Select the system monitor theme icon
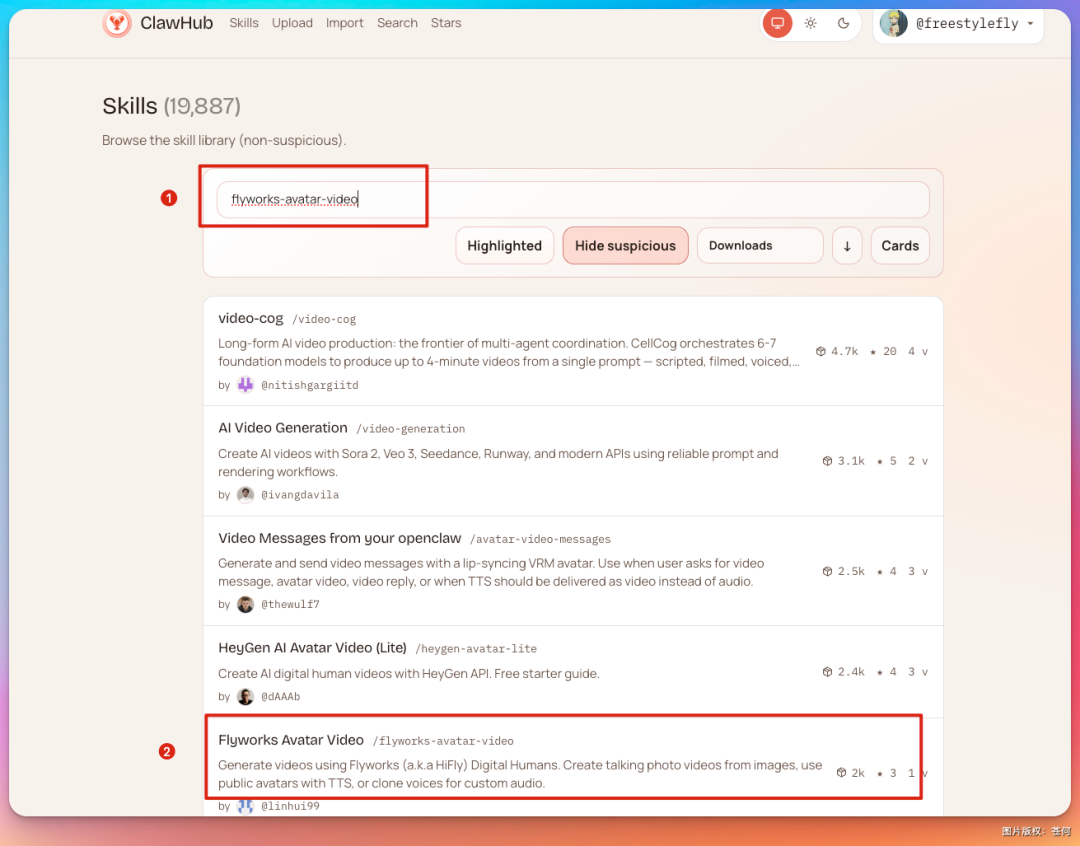 (777, 23)
